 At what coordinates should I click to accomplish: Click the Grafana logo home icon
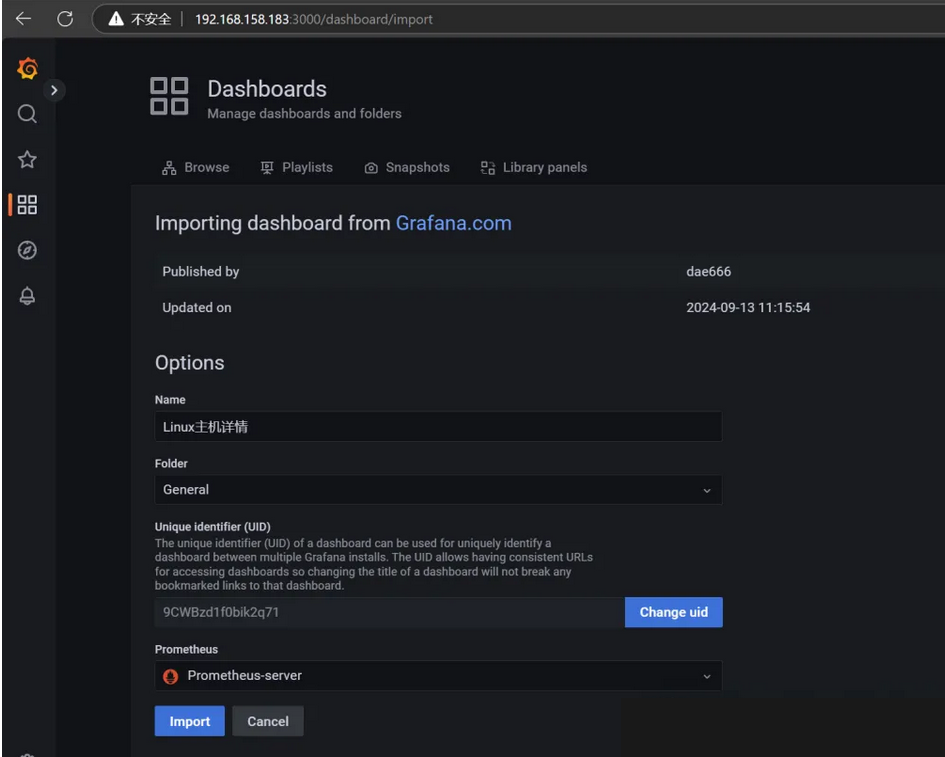[28, 68]
